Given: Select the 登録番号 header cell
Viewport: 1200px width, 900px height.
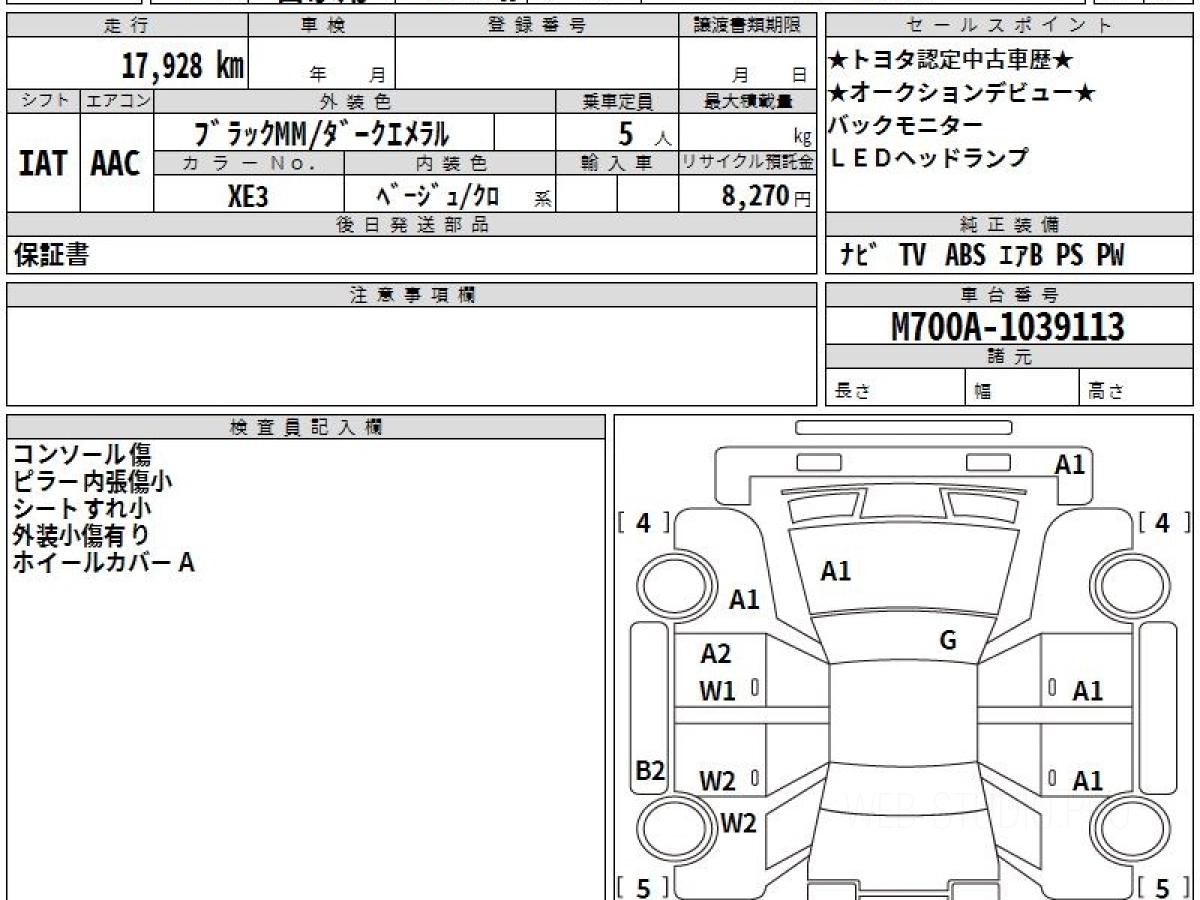Looking at the screenshot, I should (537, 25).
